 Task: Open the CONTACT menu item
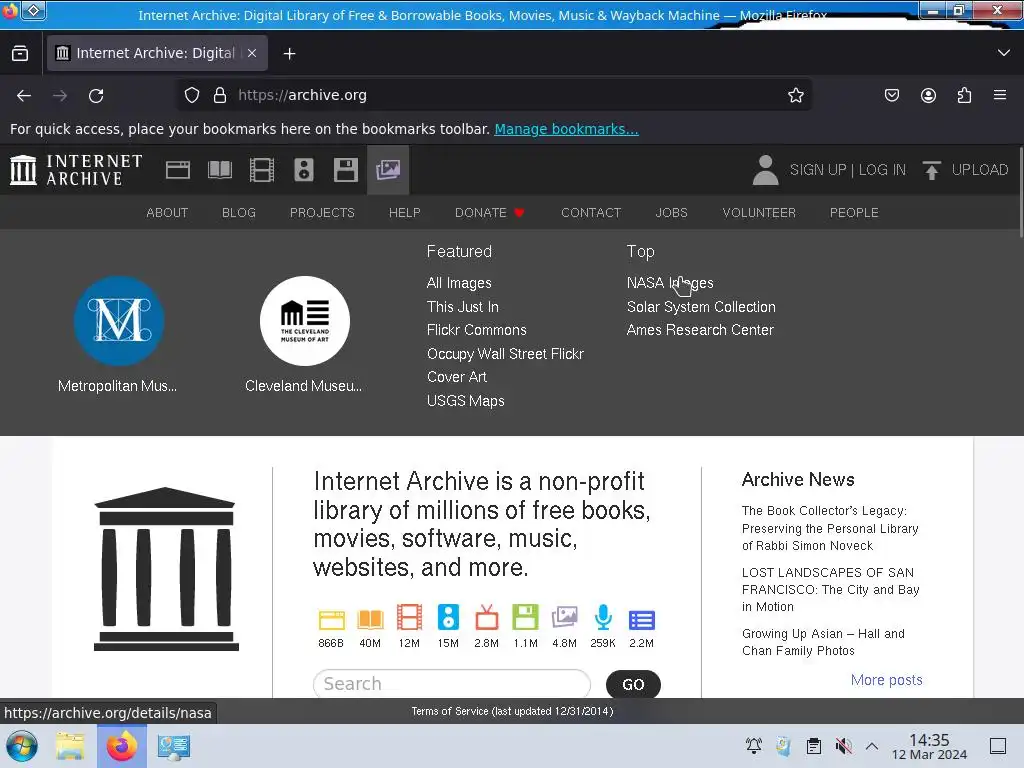(591, 213)
